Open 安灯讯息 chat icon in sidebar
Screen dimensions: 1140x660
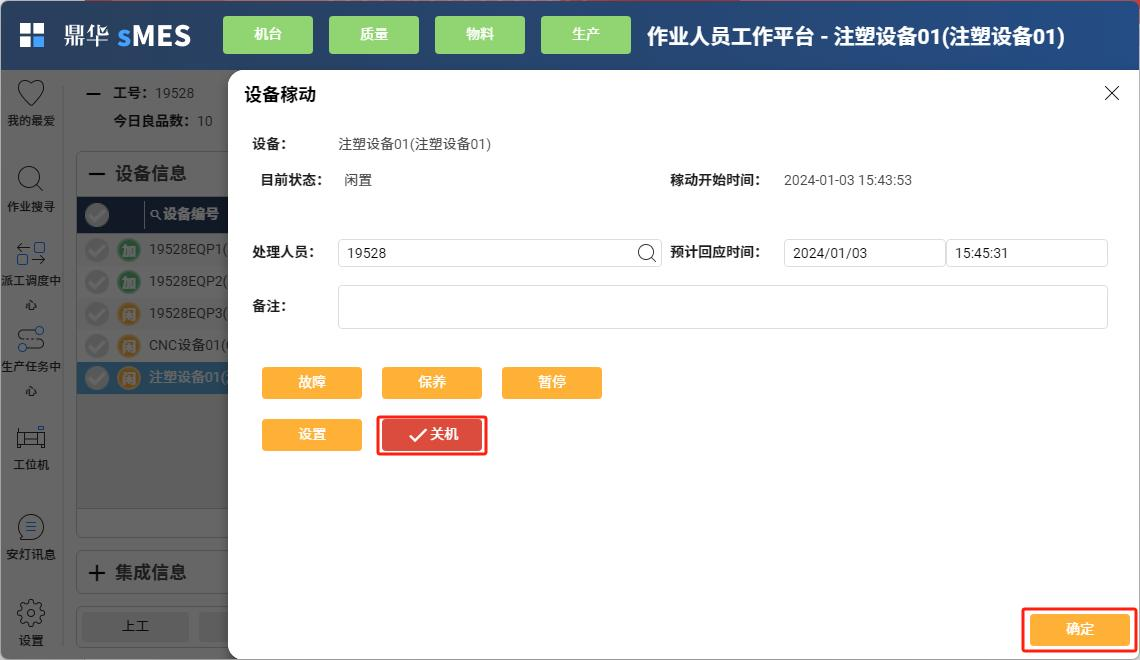click(x=31, y=527)
